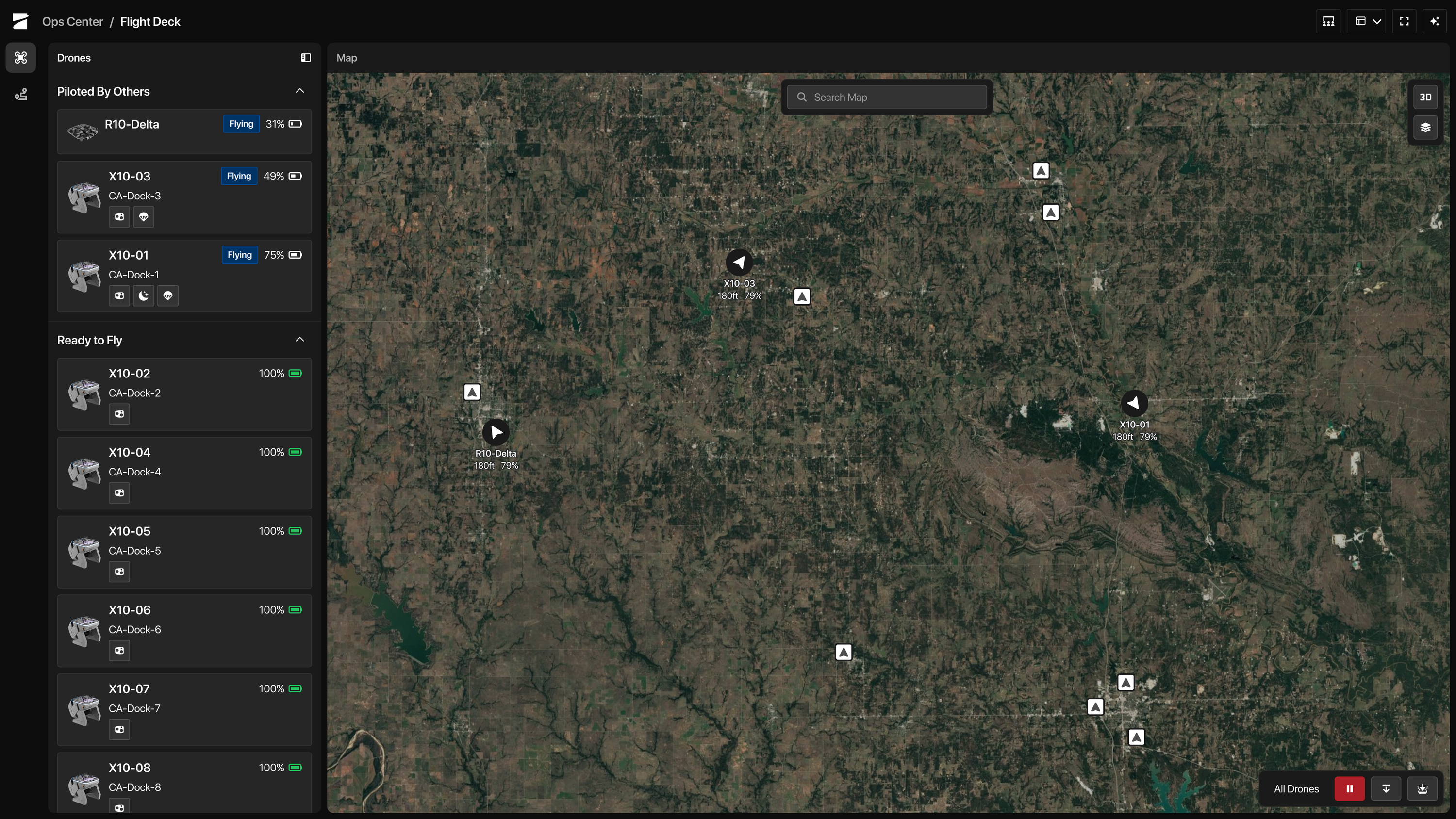Collapse the Piloted By Others section
This screenshot has width=1456, height=819.
(x=299, y=91)
